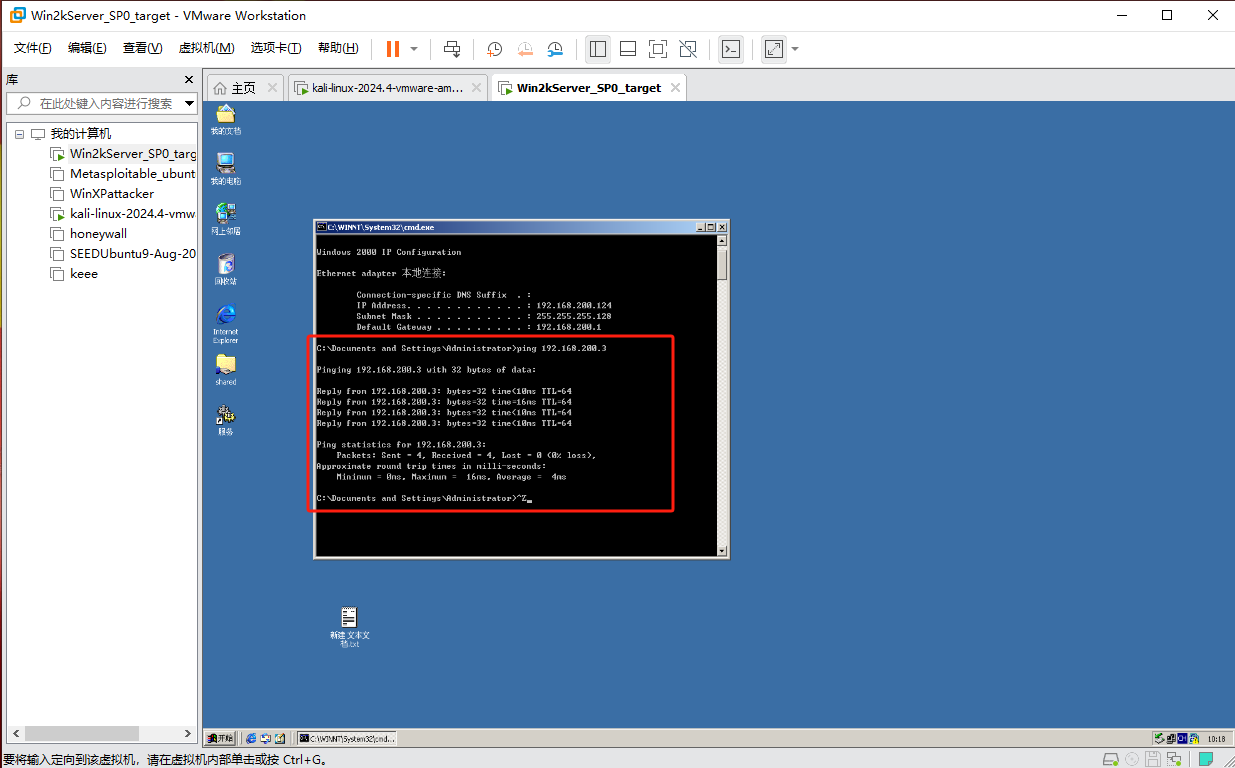Toggle the thumbnail bar view

[628, 48]
